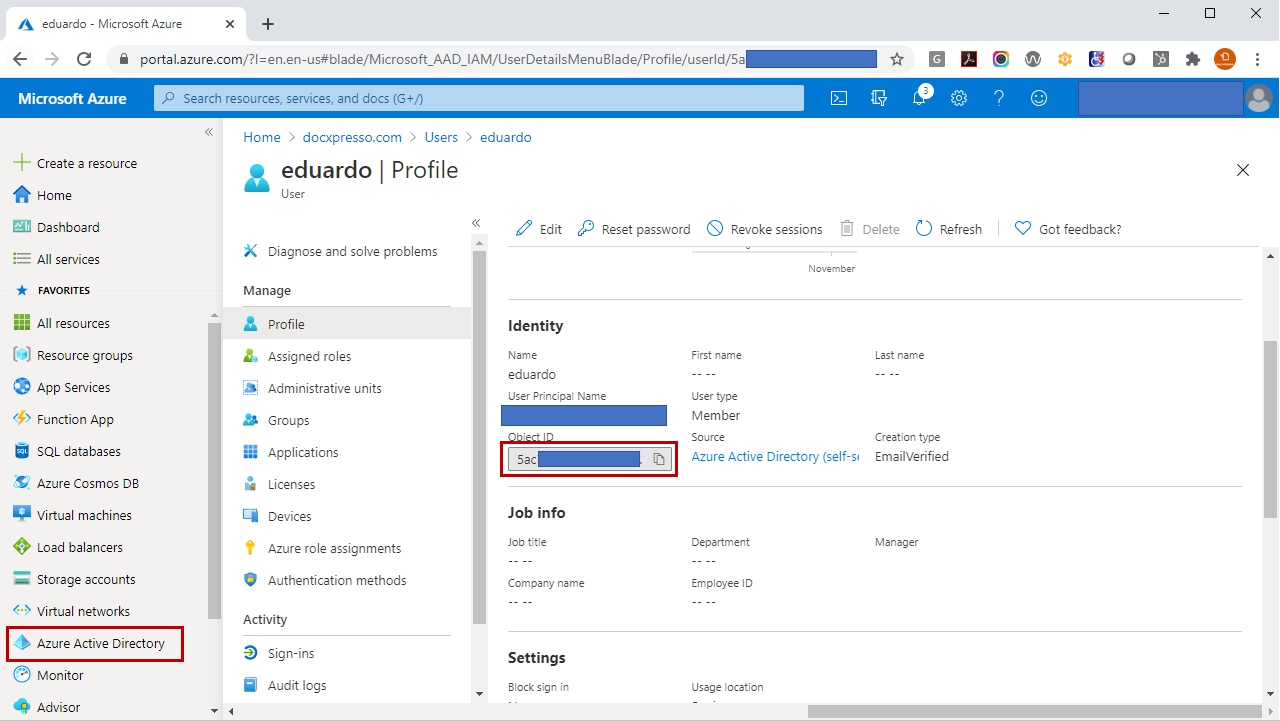Focus the Azure search resources box
Image resolution: width=1280 pixels, height=721 pixels.
coord(479,98)
